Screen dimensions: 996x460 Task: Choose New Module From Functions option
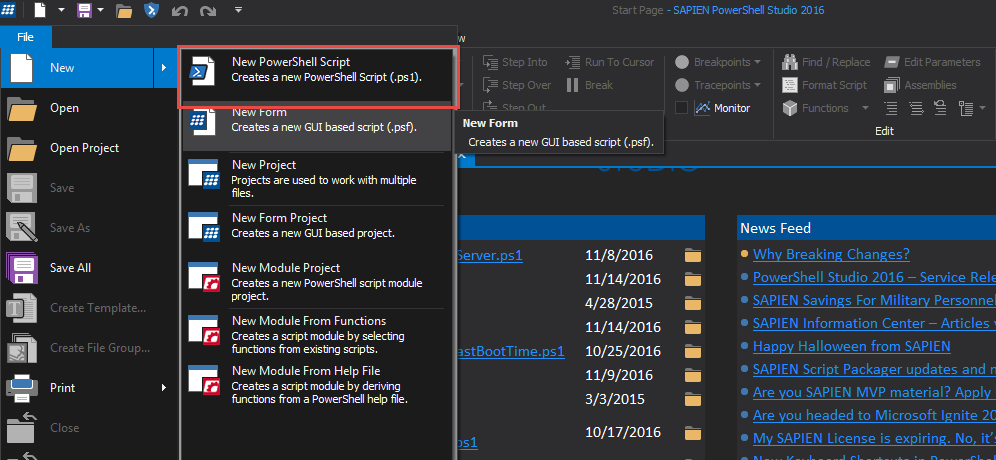[317, 334]
